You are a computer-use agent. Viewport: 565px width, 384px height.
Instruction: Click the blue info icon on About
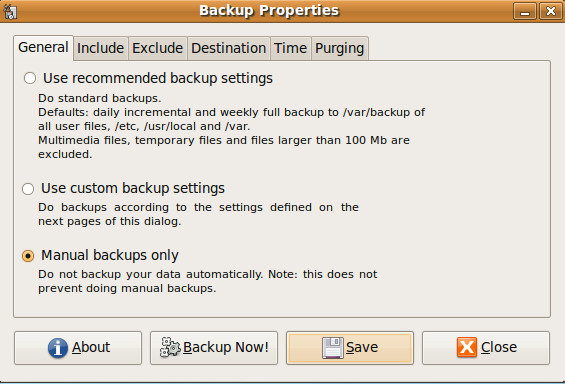pos(58,348)
